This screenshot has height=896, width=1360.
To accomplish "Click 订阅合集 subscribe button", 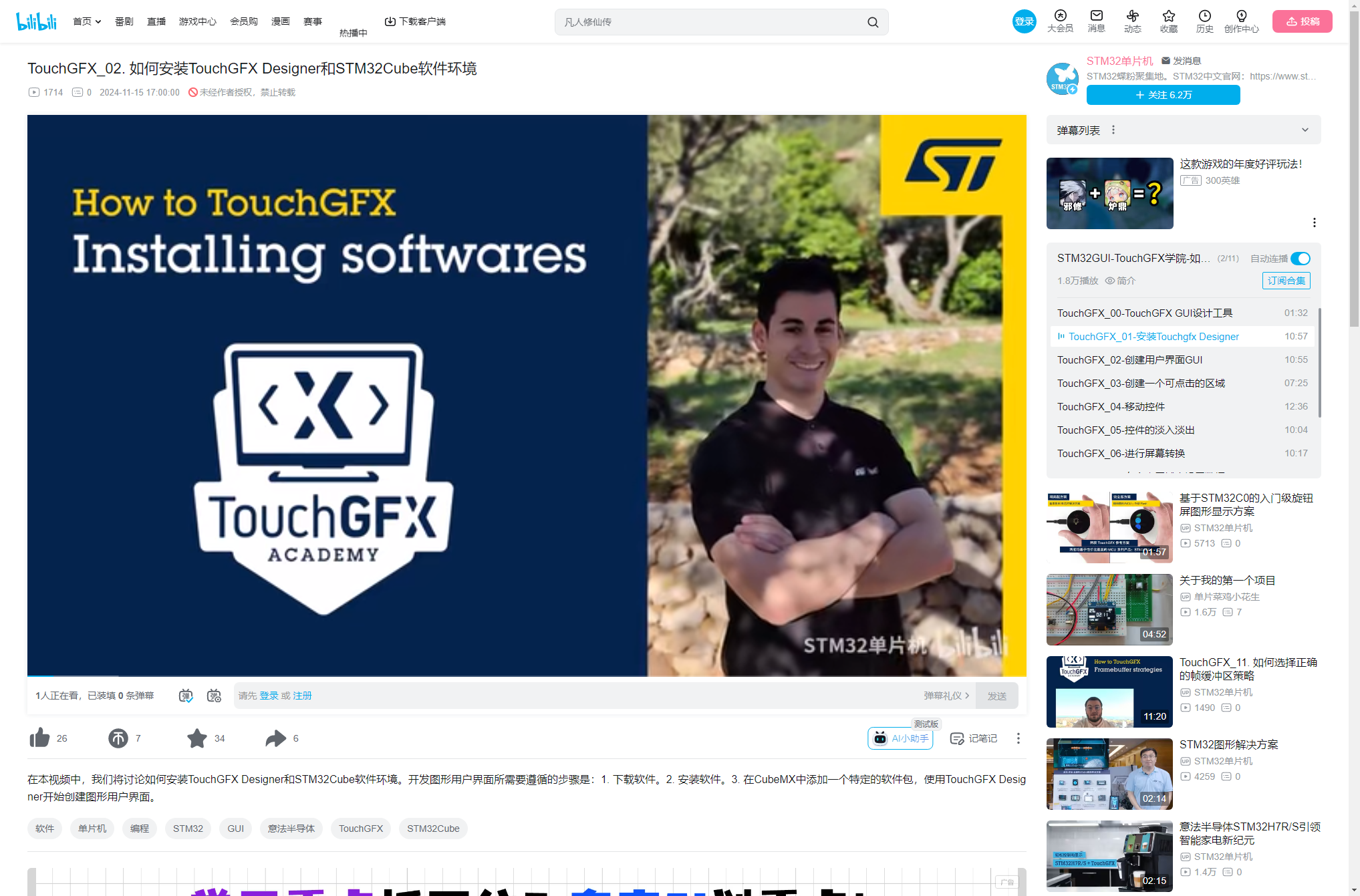I will coord(1286,281).
